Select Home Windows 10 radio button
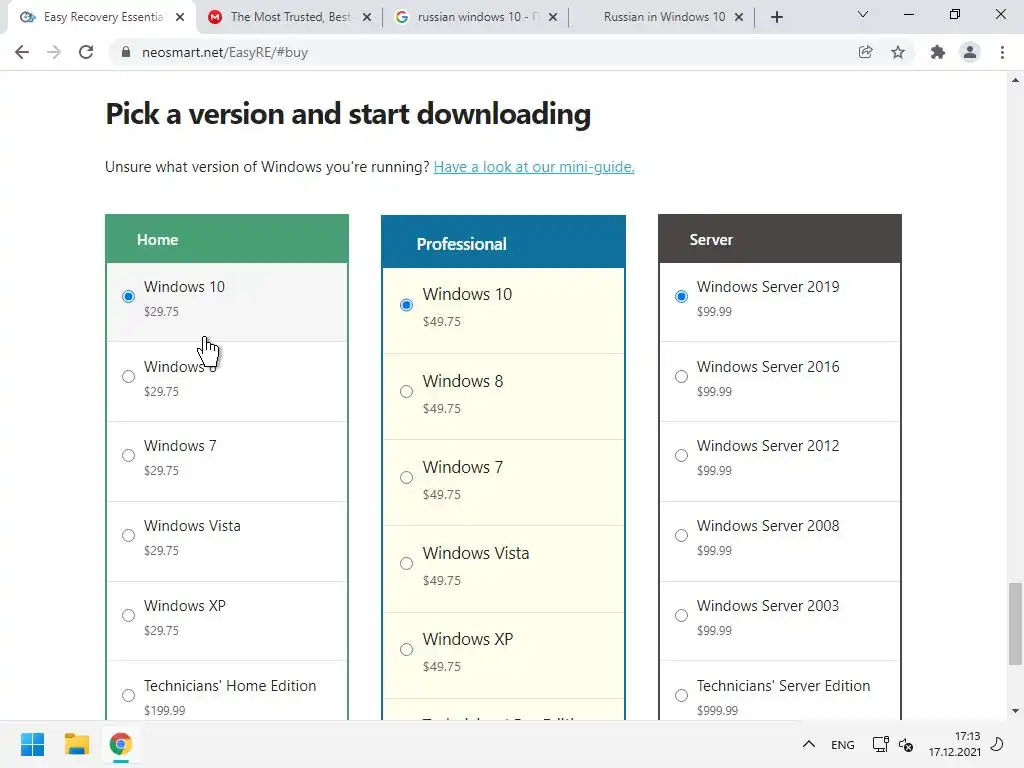The width and height of the screenshot is (1024, 768). 129,296
